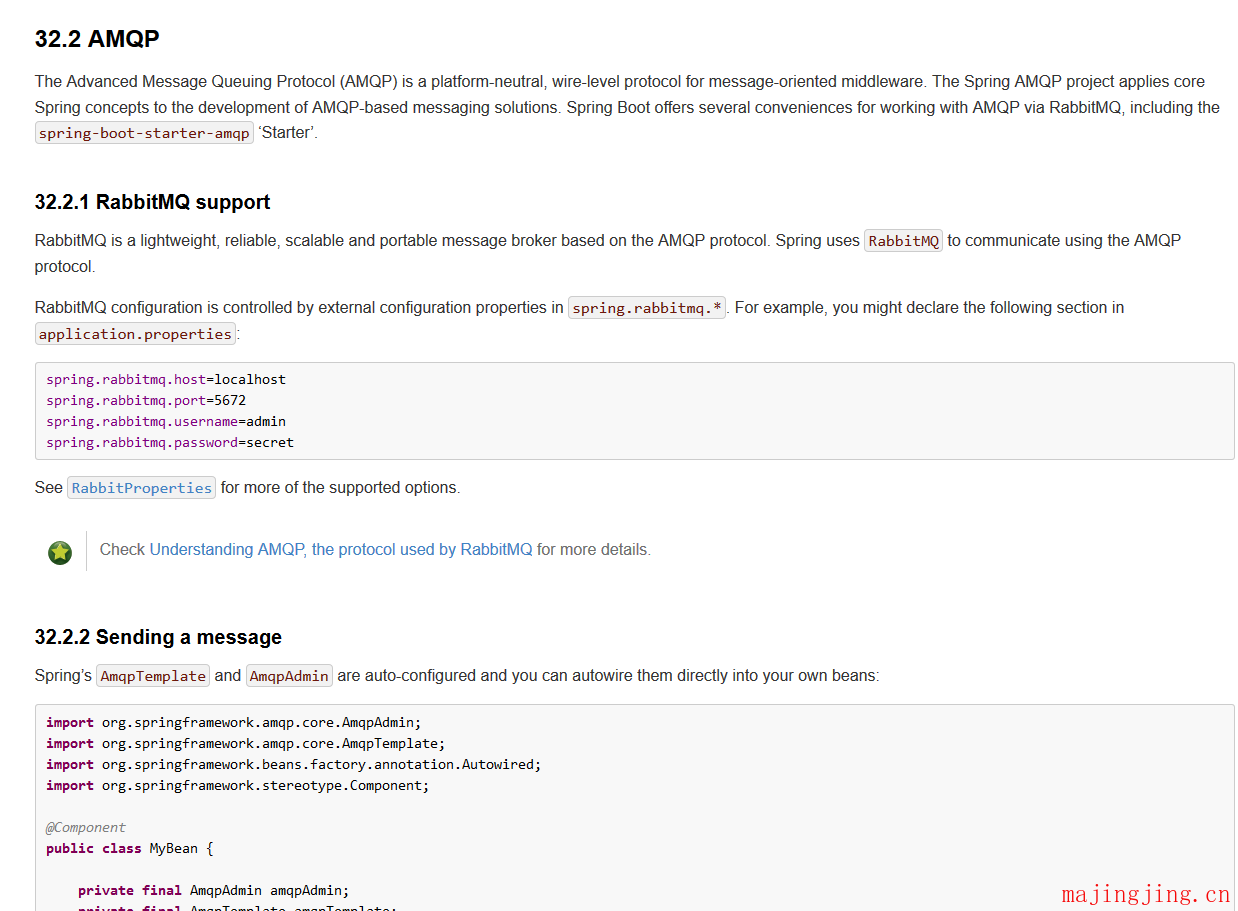This screenshot has width=1238, height=911.
Task: Click the 'spring.rabbitmq.password=secret' code line
Action: click(170, 443)
